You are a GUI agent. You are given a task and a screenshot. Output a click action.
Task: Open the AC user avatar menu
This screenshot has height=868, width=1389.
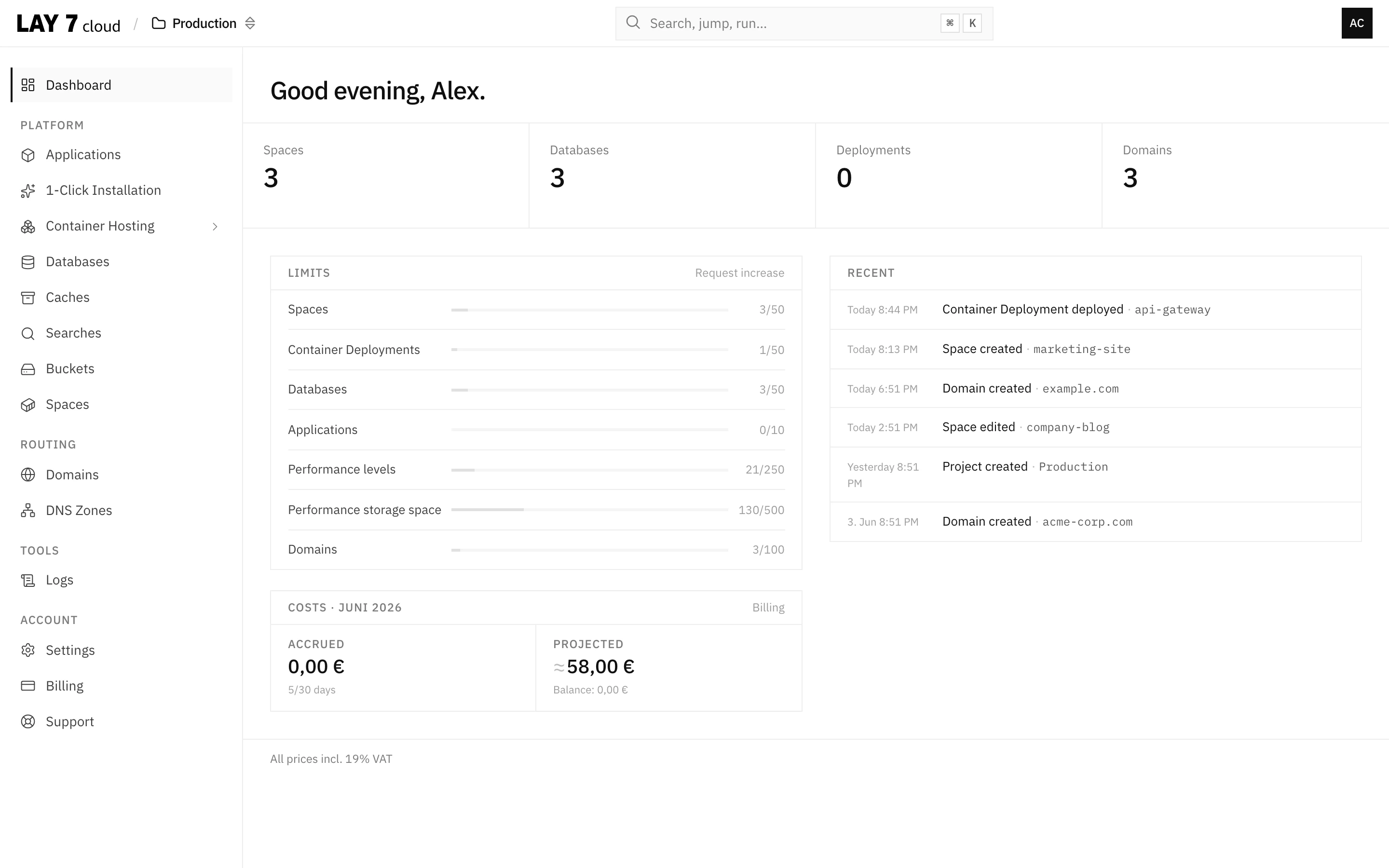pos(1356,23)
